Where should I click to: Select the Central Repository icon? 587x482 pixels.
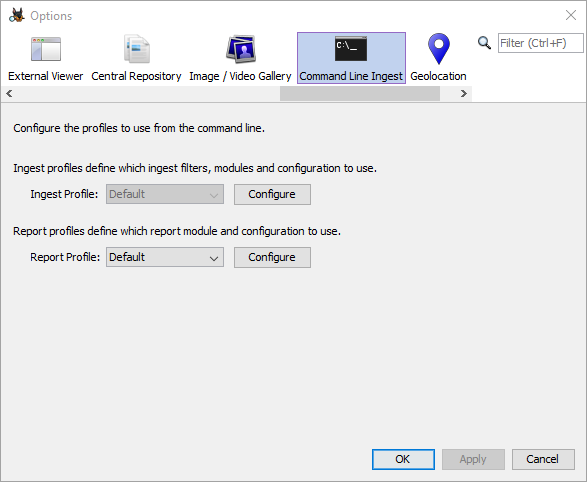click(137, 49)
